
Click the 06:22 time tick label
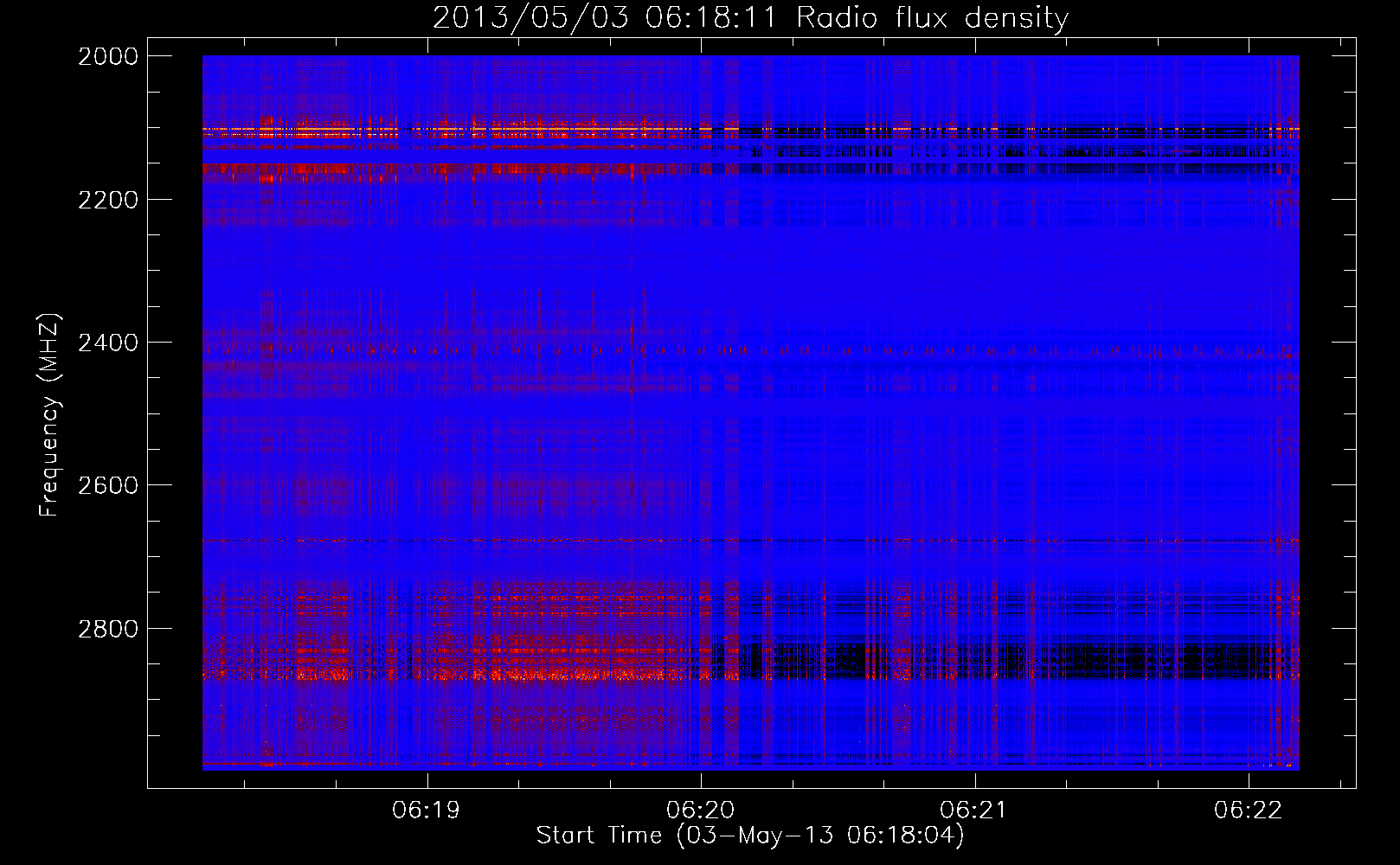(x=1249, y=810)
